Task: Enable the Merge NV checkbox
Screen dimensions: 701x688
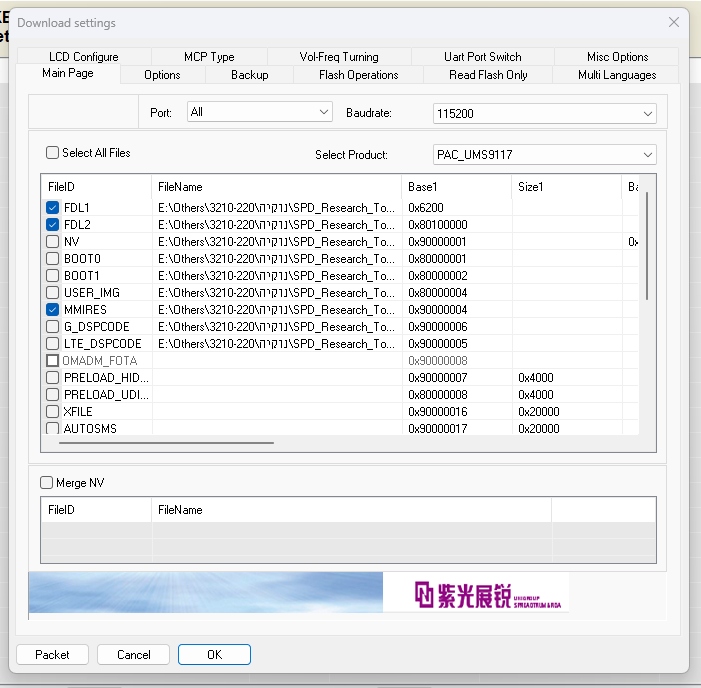Action: (46, 483)
